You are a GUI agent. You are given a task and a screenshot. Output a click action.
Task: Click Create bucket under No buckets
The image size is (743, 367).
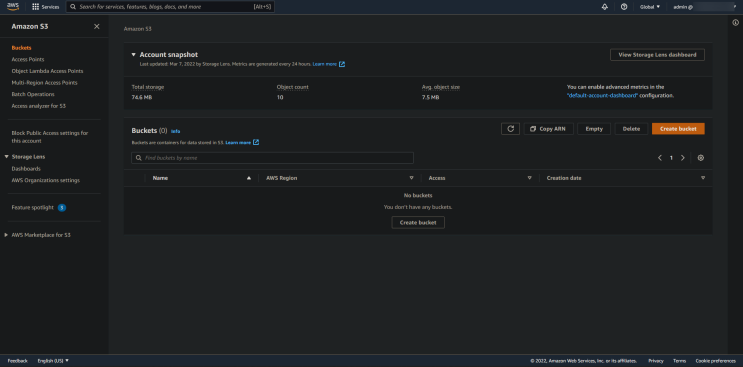tap(418, 223)
